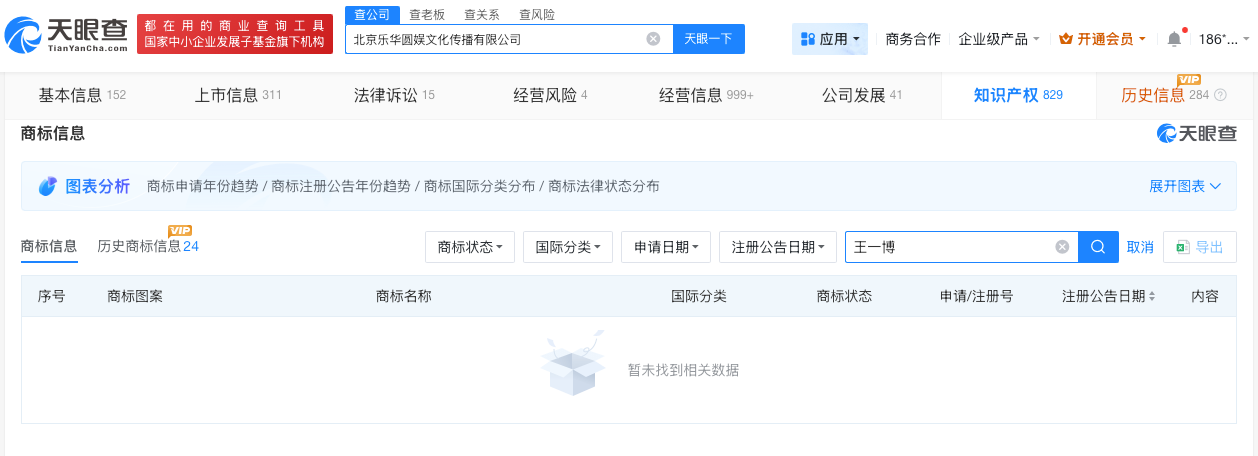Clear the 王一博 trademark search text
The width and height of the screenshot is (1258, 456).
click(1062, 247)
